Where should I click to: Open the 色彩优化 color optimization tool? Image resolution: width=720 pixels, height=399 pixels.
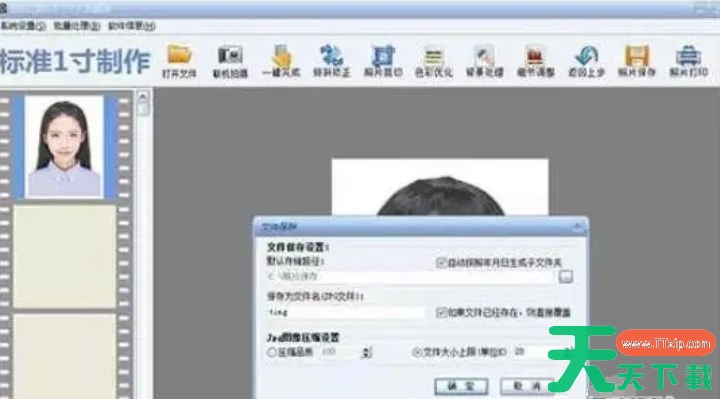coord(433,61)
